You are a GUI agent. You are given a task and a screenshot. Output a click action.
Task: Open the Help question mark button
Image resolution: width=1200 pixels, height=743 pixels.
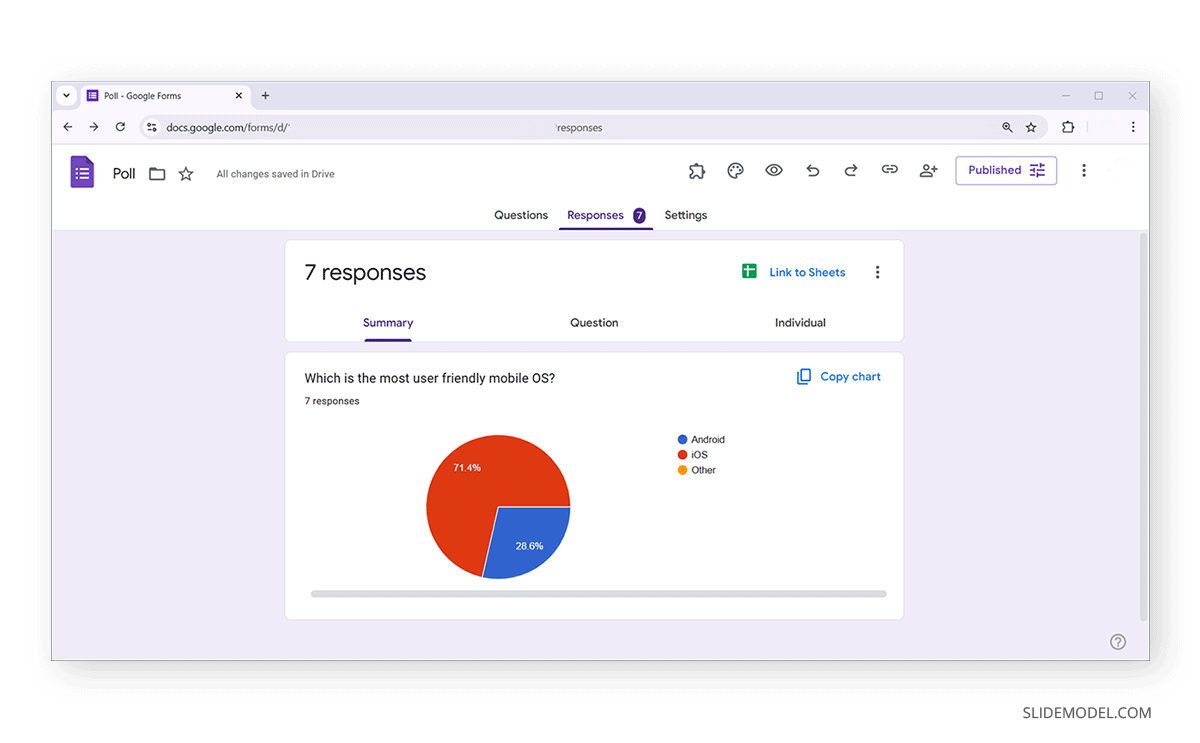[x=1118, y=641]
